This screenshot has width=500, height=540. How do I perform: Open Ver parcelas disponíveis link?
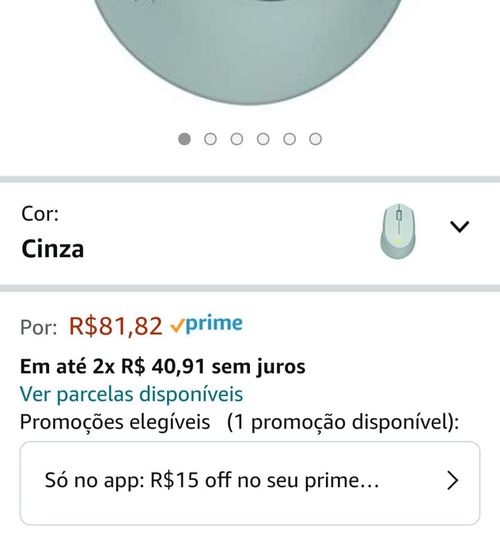(132, 394)
